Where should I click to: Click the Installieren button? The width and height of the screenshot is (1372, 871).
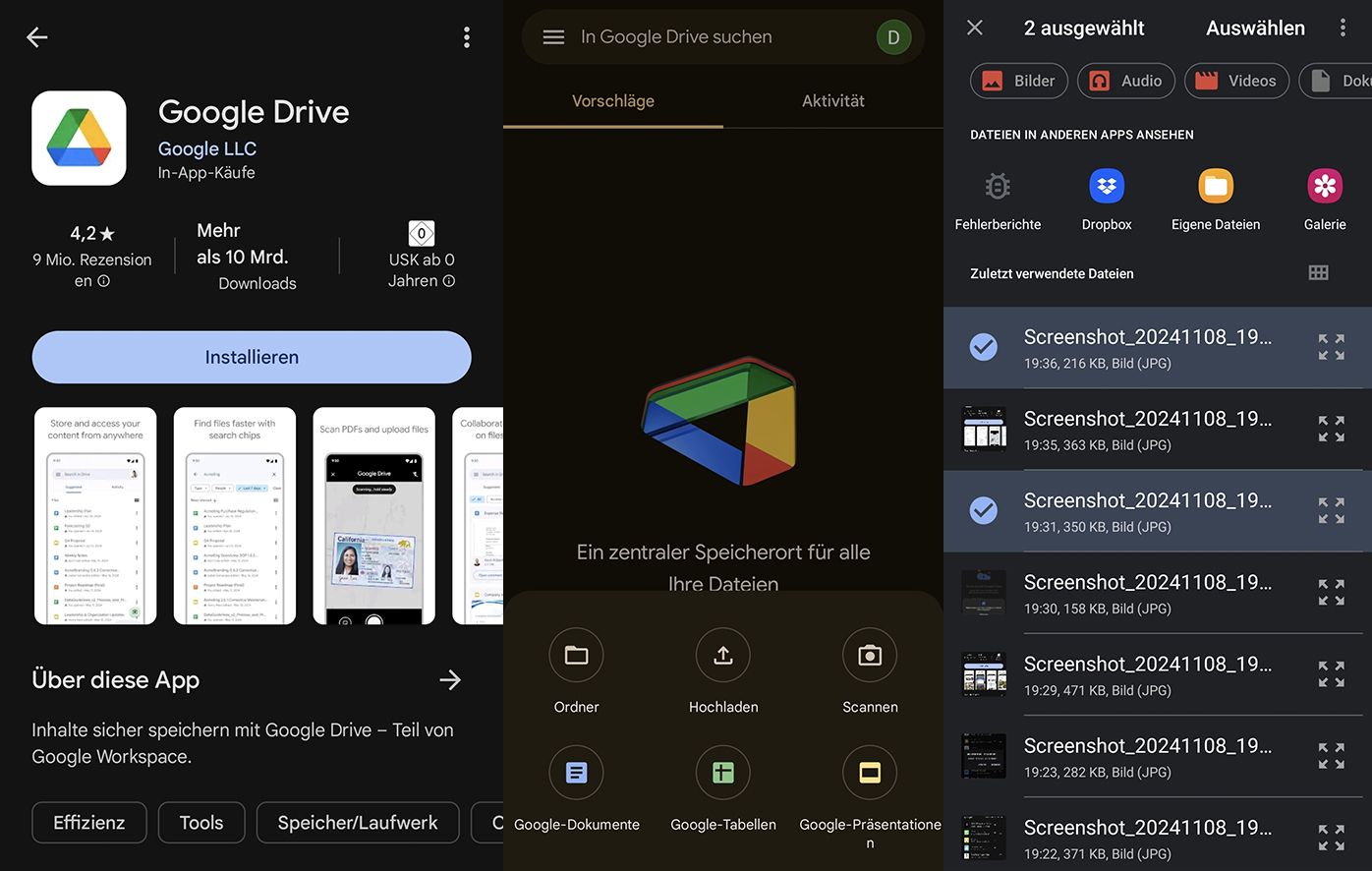(x=252, y=357)
